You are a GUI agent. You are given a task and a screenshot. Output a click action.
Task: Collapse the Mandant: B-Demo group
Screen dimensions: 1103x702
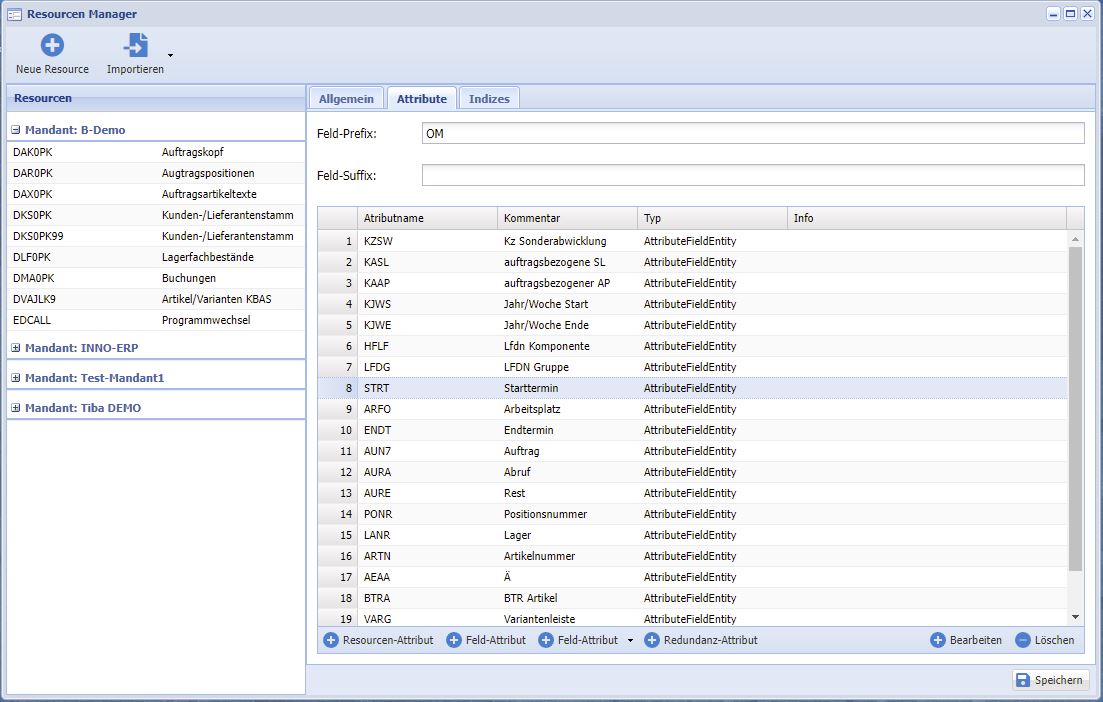[x=16, y=130]
